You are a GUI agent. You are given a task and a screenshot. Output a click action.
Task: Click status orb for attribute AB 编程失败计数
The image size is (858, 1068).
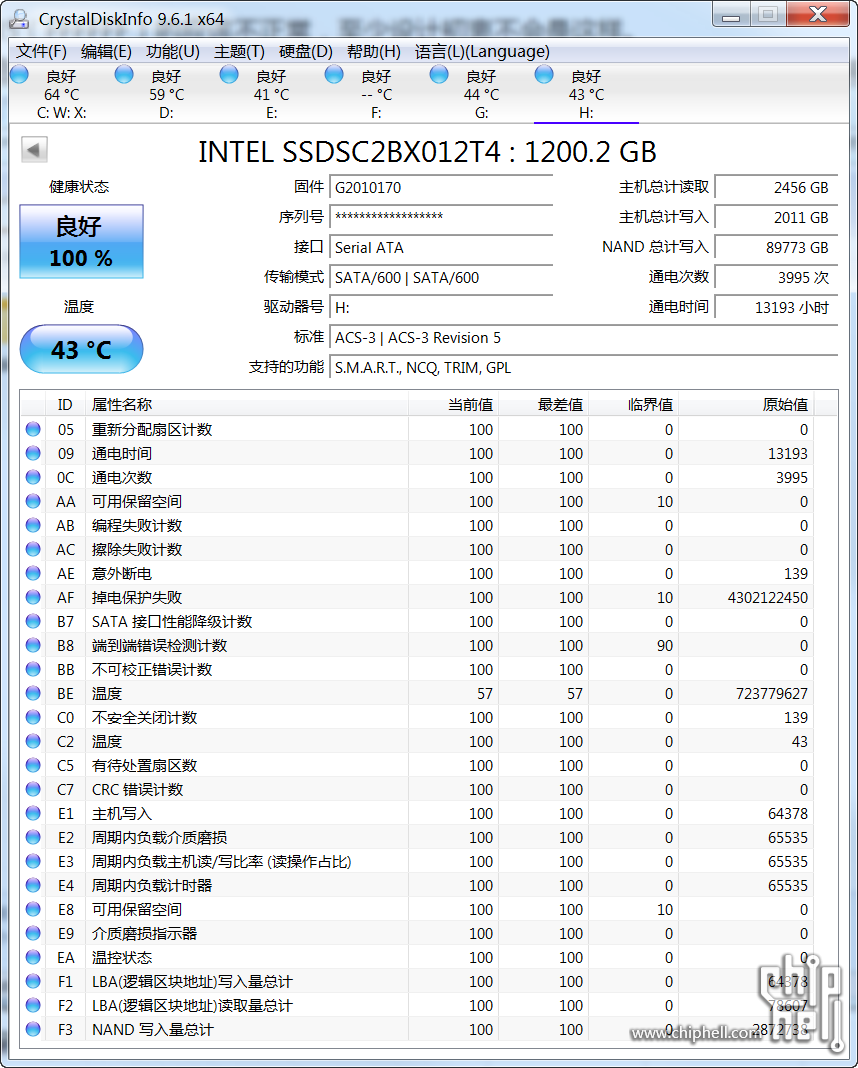(33, 525)
